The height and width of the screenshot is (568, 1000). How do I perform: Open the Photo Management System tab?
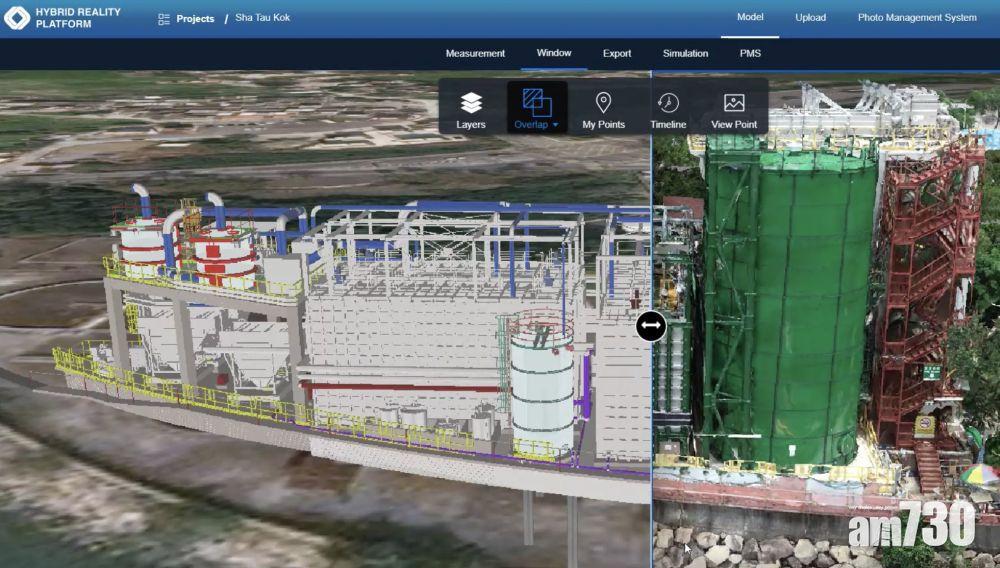click(x=917, y=17)
